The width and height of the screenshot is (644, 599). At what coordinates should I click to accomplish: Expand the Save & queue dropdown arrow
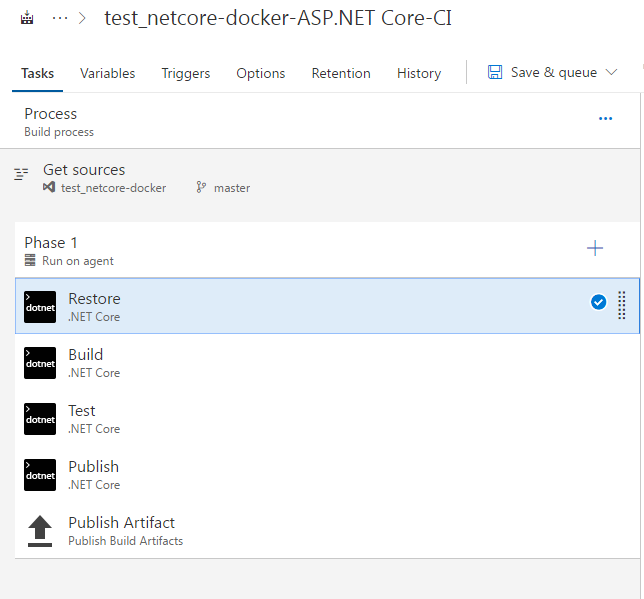click(611, 72)
